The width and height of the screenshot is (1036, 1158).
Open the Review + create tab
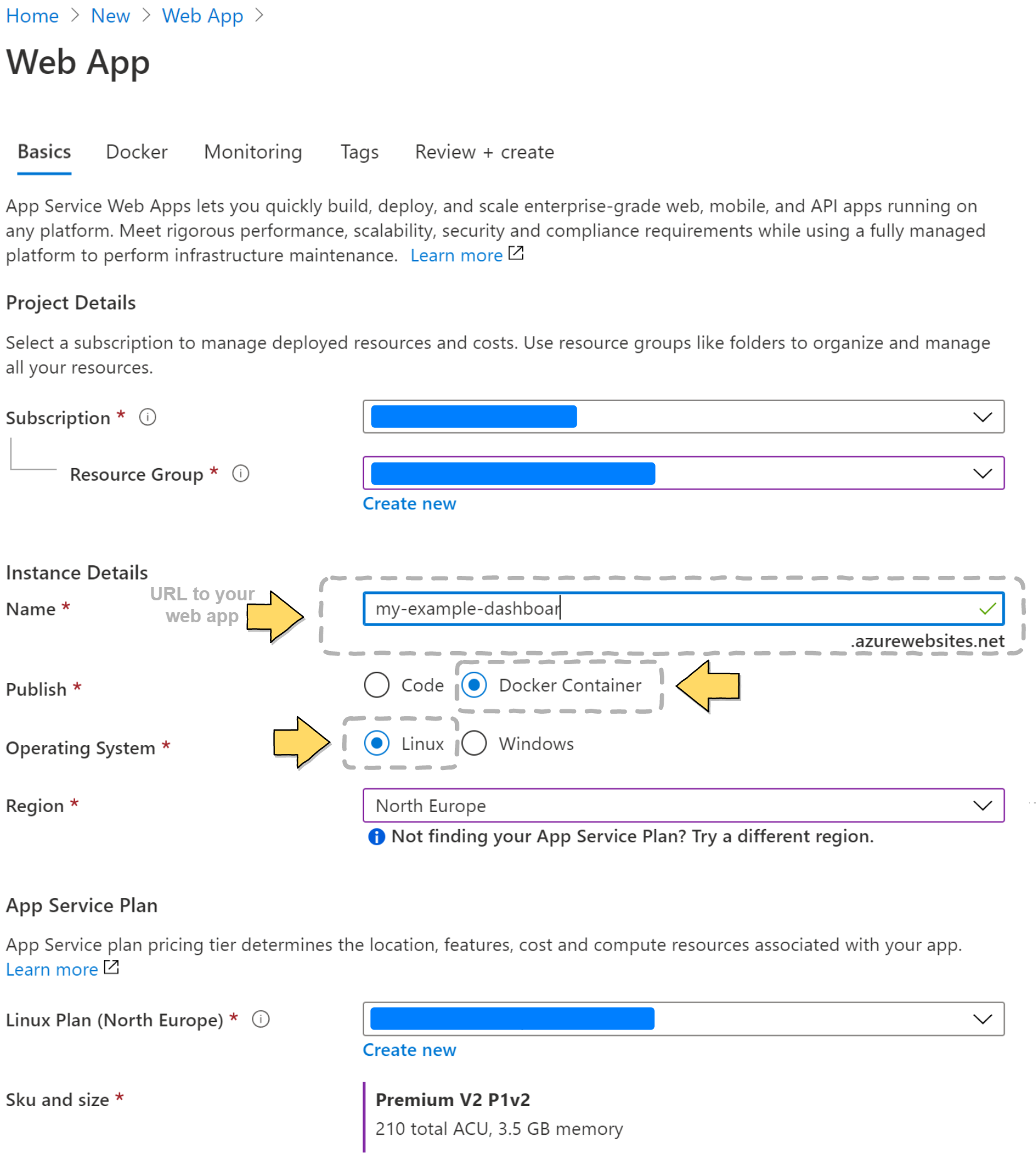(x=484, y=152)
